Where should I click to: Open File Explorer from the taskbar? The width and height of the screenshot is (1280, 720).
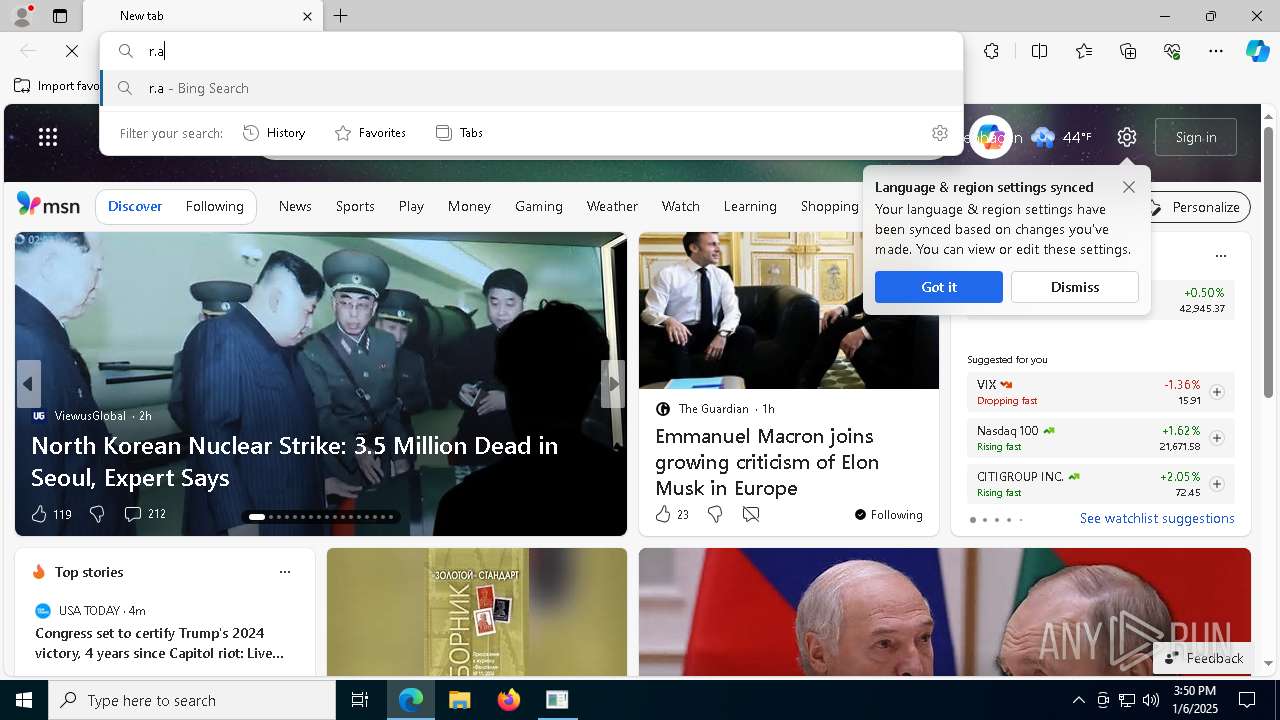tap(460, 700)
